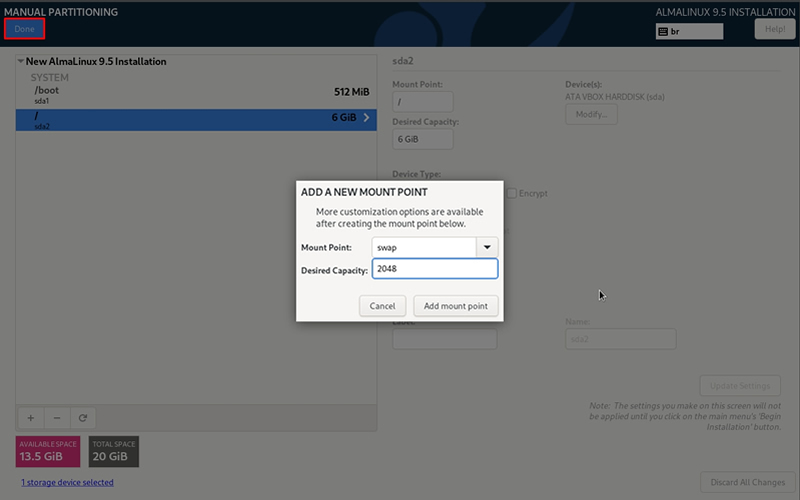
Task: Click the minus icon to remove partition
Action: tap(57, 418)
